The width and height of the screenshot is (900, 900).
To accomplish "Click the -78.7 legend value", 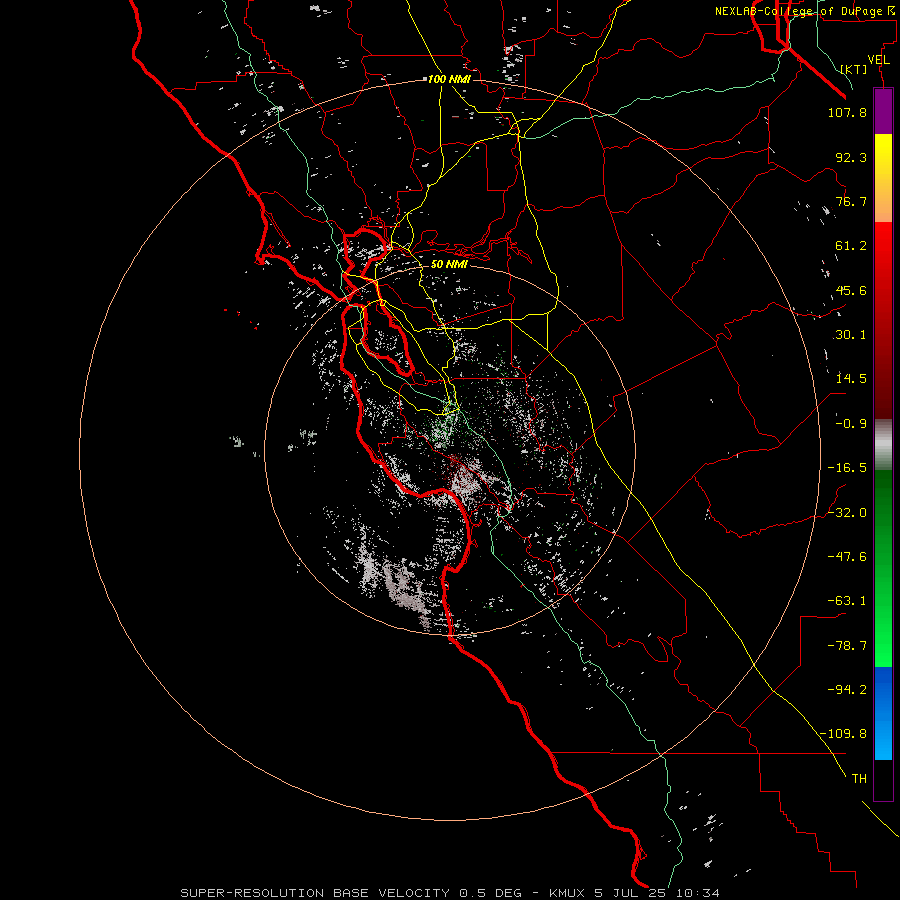I will click(847, 646).
